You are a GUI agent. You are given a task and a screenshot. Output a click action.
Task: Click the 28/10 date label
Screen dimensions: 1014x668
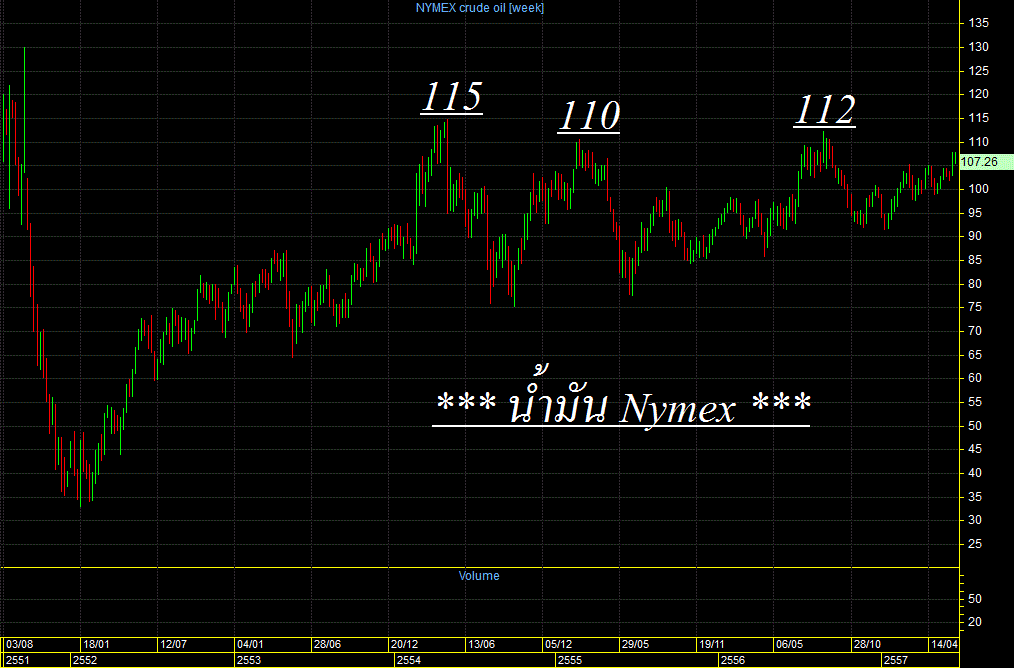click(867, 645)
